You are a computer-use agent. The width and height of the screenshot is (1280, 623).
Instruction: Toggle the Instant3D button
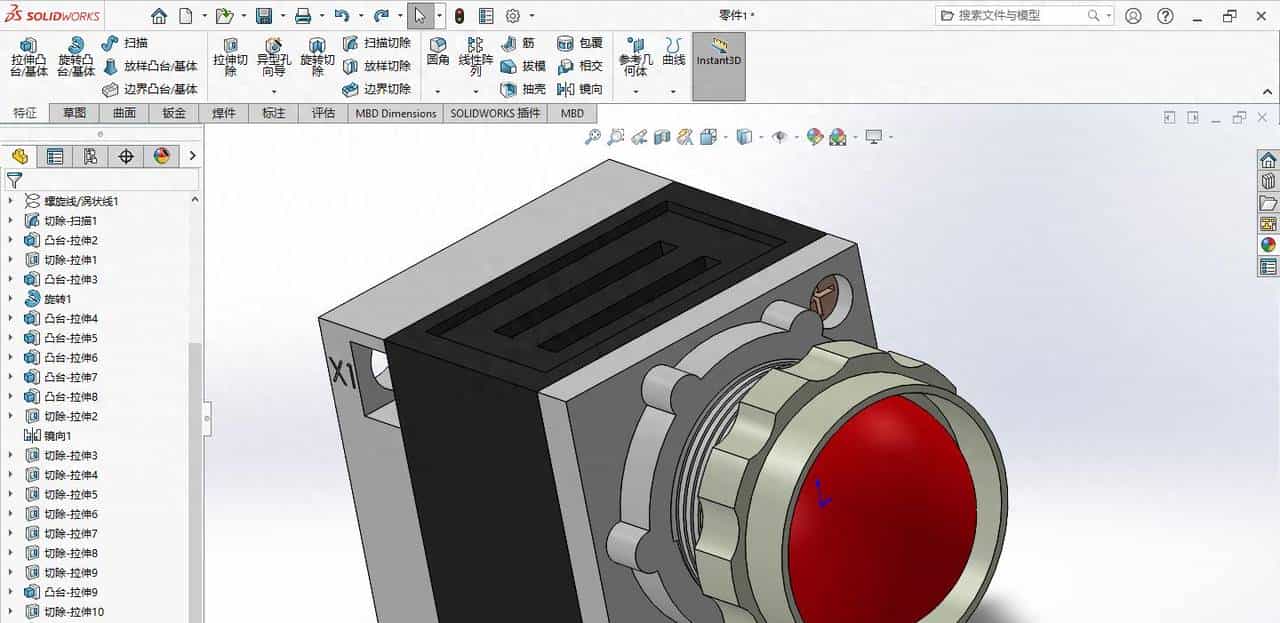click(718, 53)
